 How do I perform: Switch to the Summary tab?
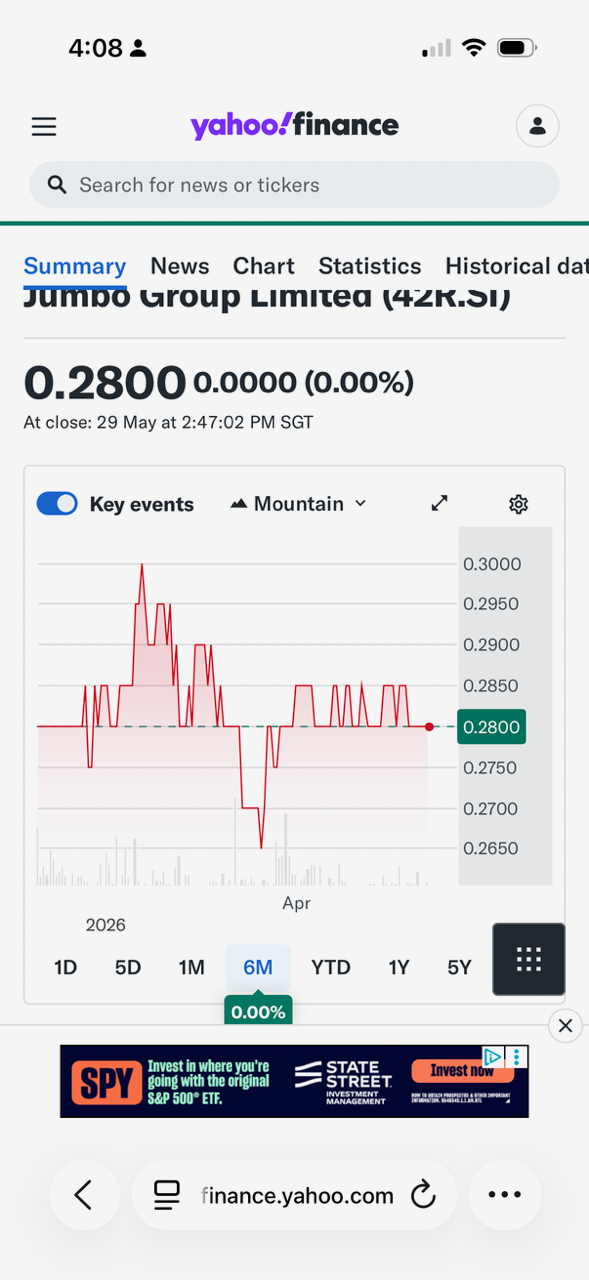(x=75, y=266)
